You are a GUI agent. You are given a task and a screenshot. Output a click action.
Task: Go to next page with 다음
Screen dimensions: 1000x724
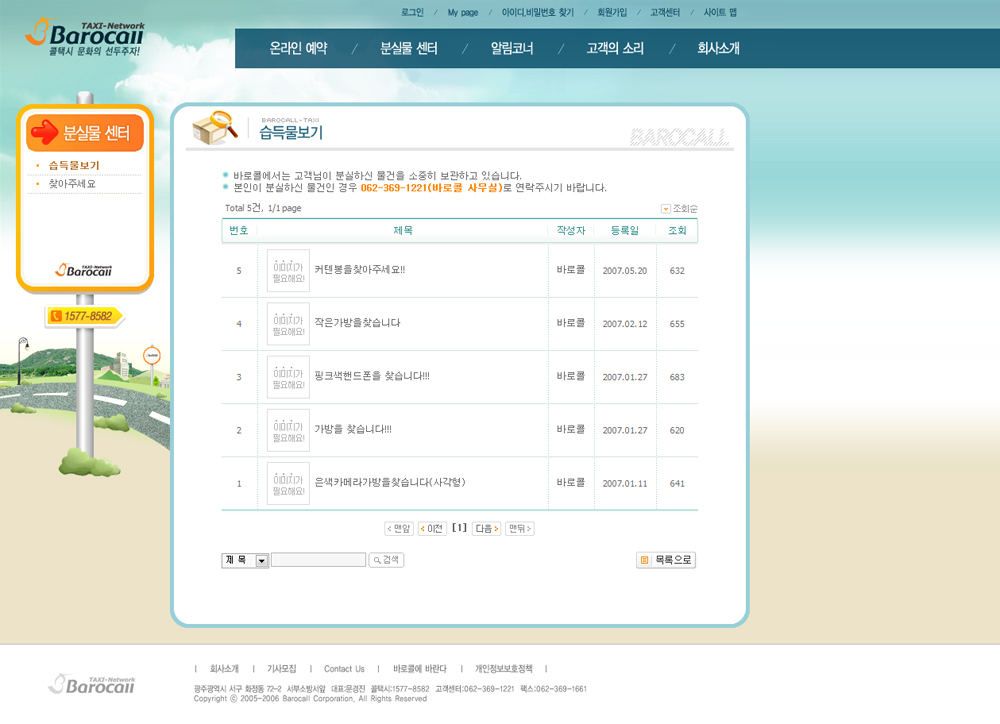486,528
